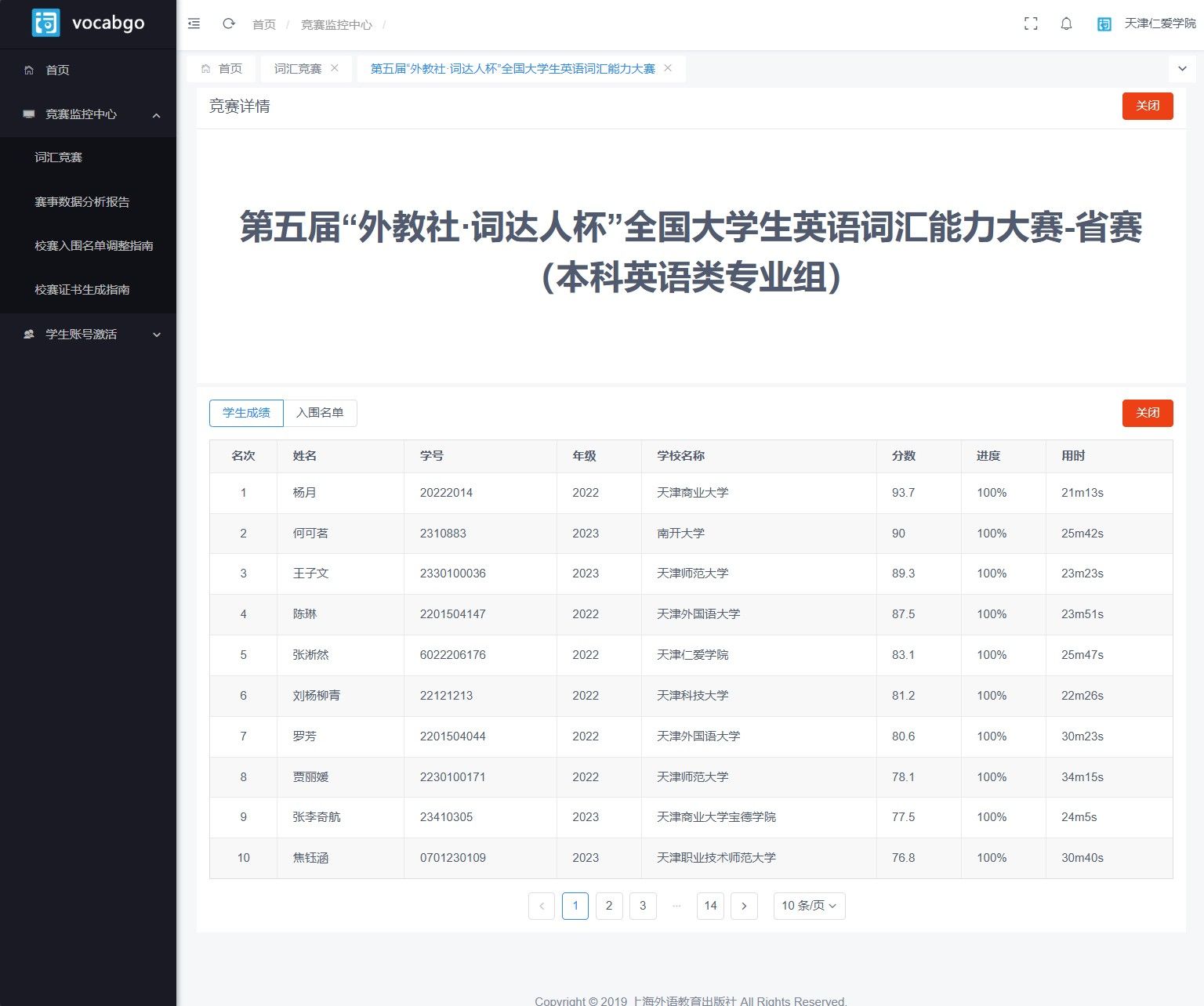Click 天津商业大学宝德学院 school cell
This screenshot has width=1204, height=1006.
point(716,817)
